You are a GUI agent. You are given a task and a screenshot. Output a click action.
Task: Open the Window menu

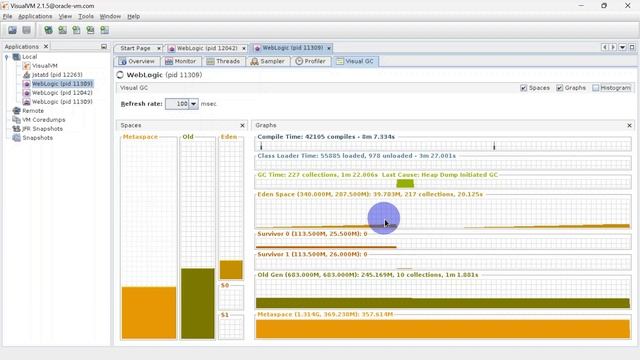pyautogui.click(x=110, y=16)
